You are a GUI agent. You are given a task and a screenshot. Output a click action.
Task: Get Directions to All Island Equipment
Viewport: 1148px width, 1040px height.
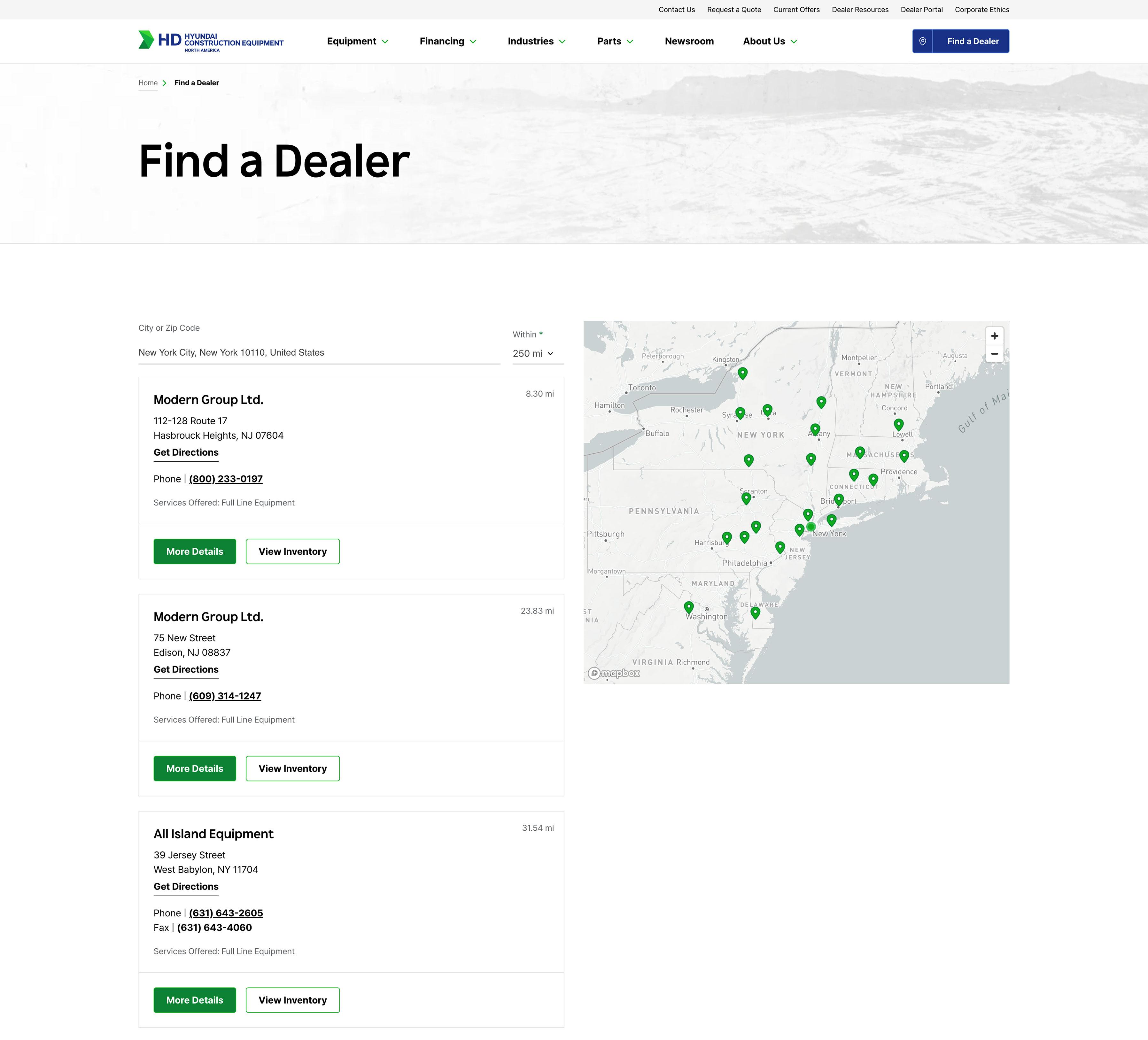pos(186,887)
